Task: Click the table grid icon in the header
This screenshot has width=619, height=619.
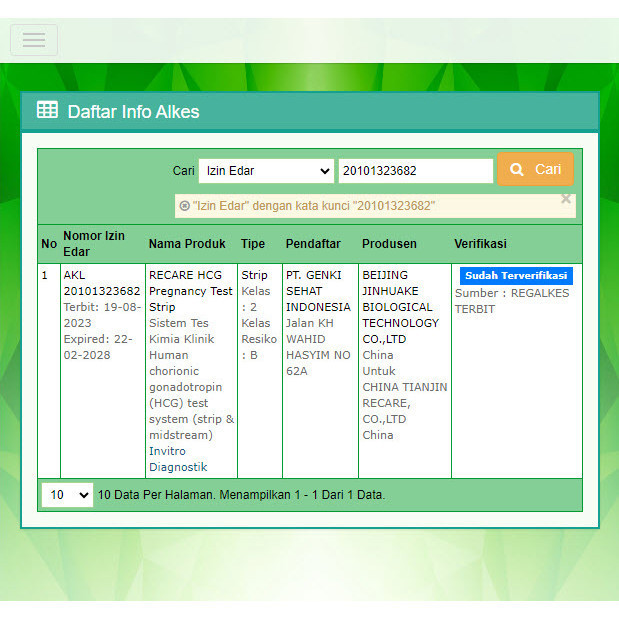Action: coord(47,111)
